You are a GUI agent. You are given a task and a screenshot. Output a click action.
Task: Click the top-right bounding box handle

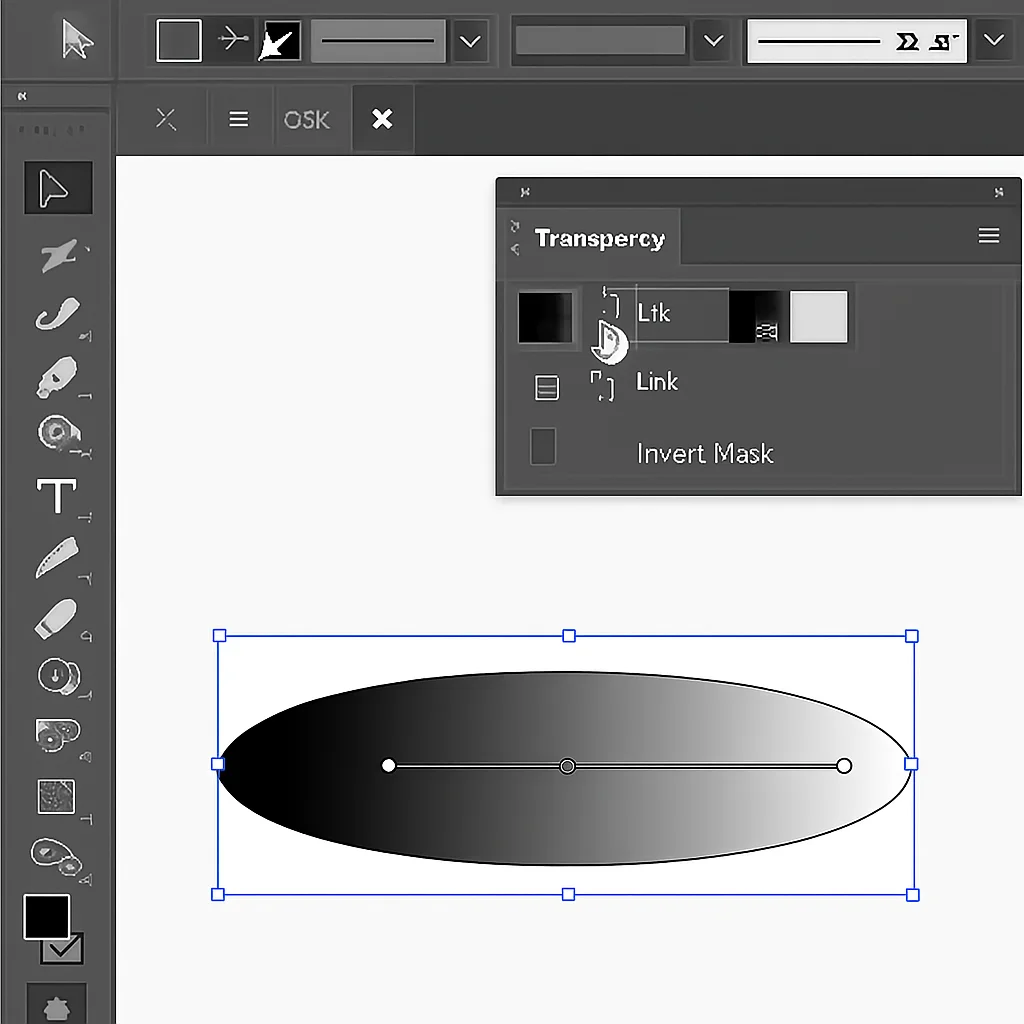912,636
